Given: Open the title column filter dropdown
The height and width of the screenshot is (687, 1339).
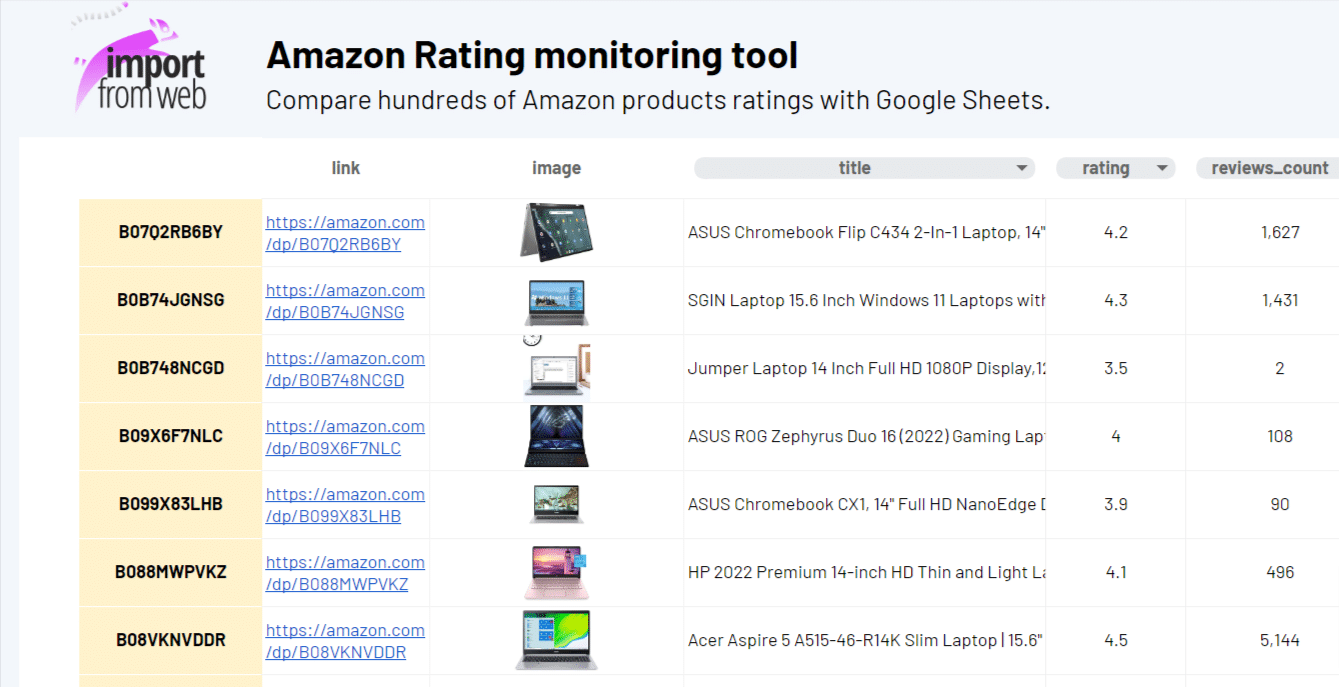Looking at the screenshot, I should 1021,168.
